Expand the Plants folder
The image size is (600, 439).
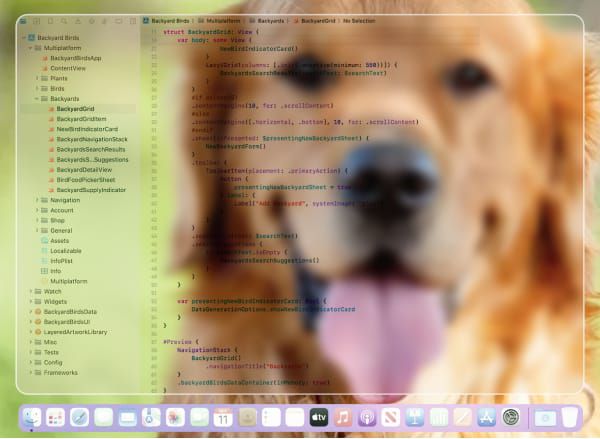37,78
